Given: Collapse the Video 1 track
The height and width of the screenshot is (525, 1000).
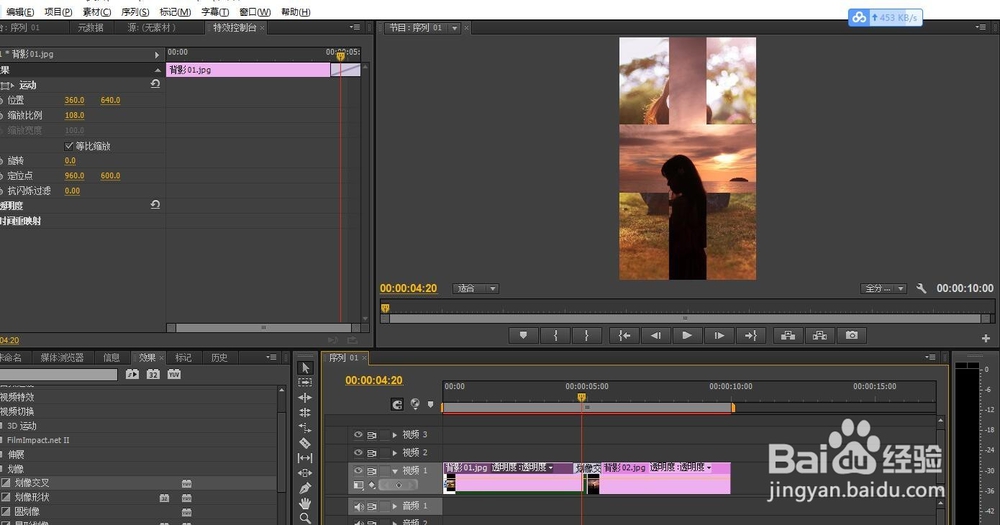Looking at the screenshot, I should [395, 471].
